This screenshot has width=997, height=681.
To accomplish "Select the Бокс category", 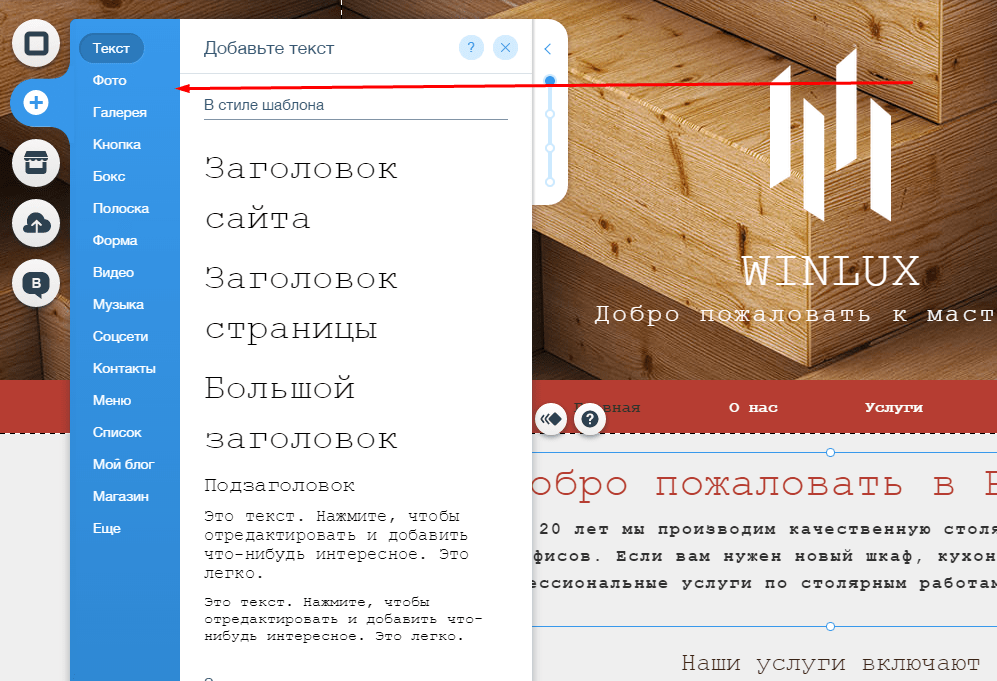I will click(x=109, y=176).
